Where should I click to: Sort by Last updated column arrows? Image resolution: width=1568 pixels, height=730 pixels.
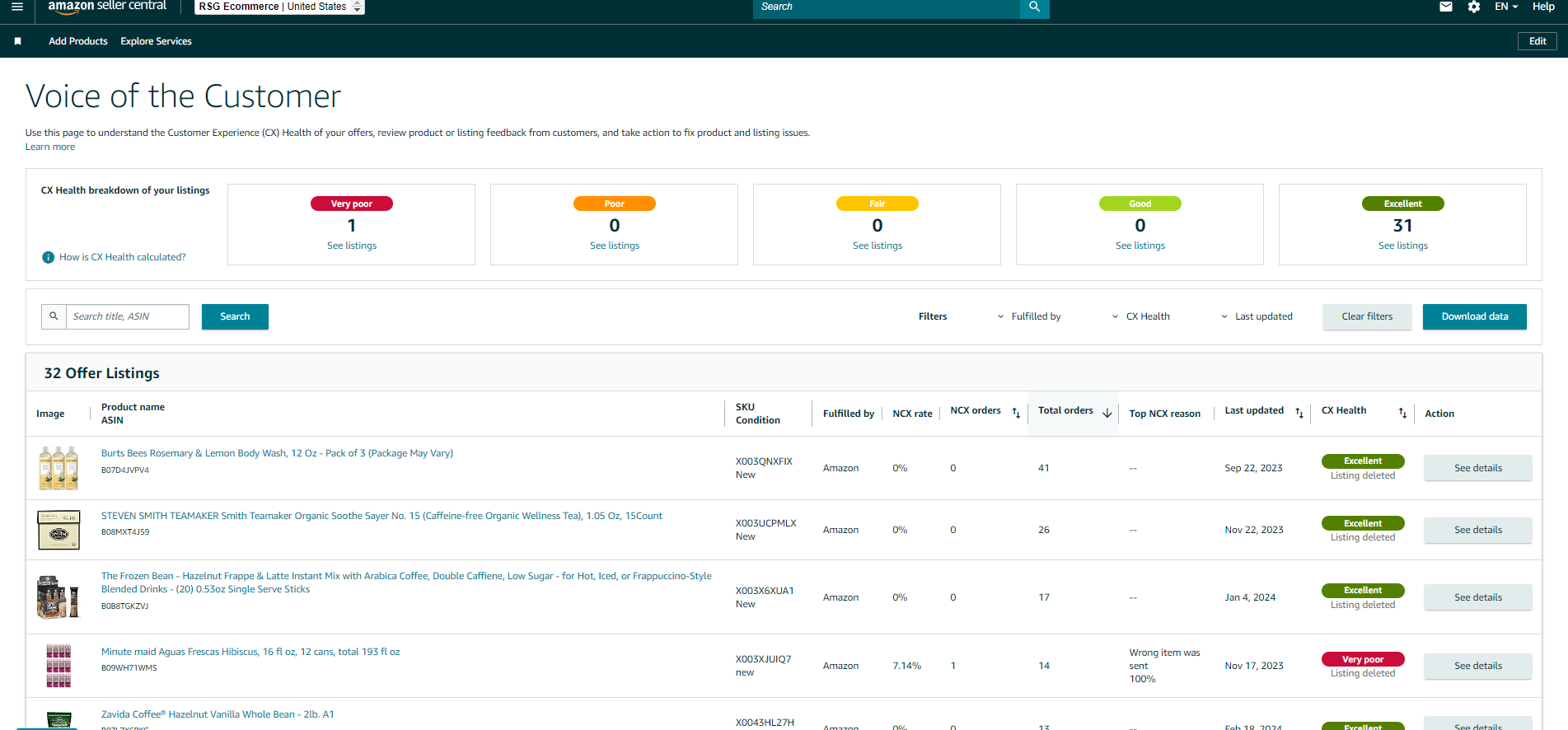click(x=1299, y=413)
